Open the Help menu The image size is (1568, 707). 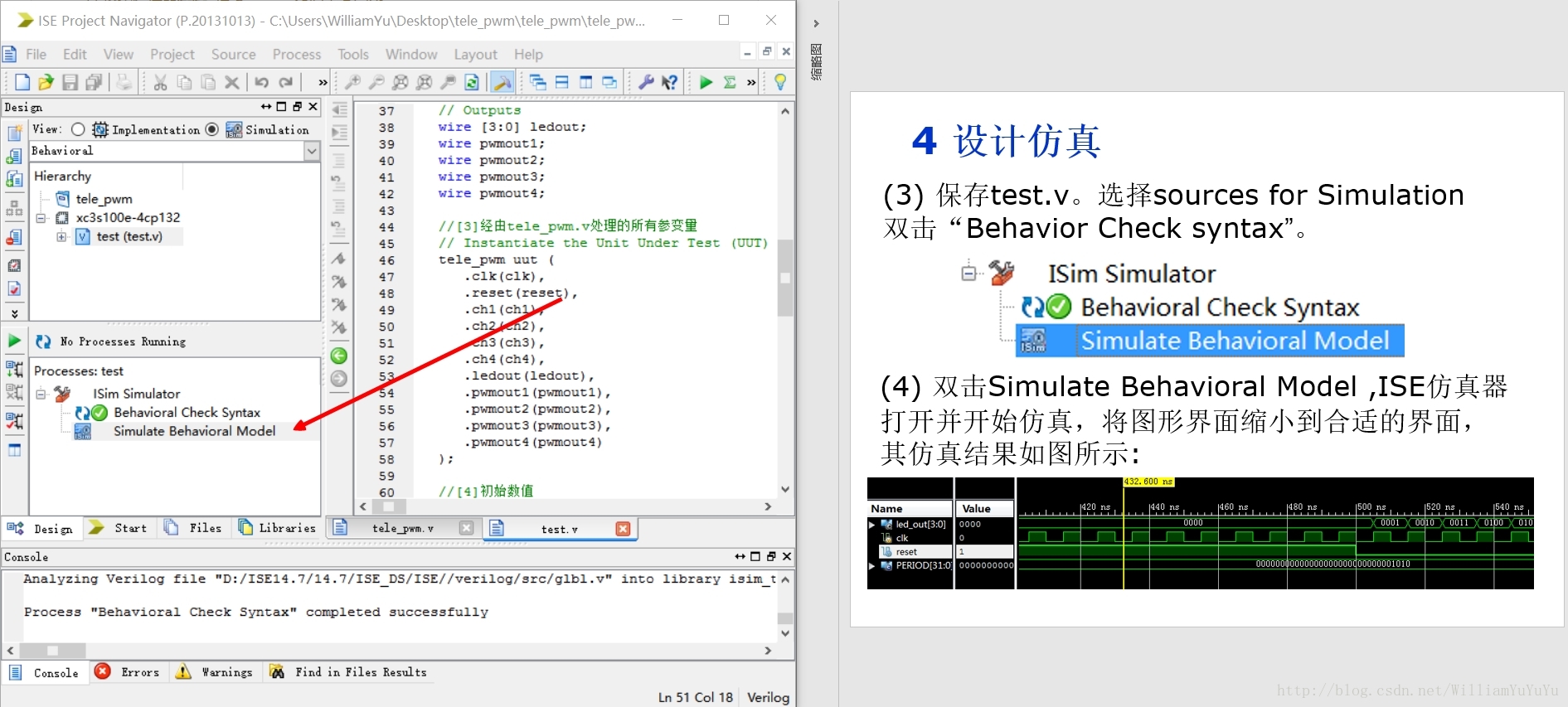[528, 54]
